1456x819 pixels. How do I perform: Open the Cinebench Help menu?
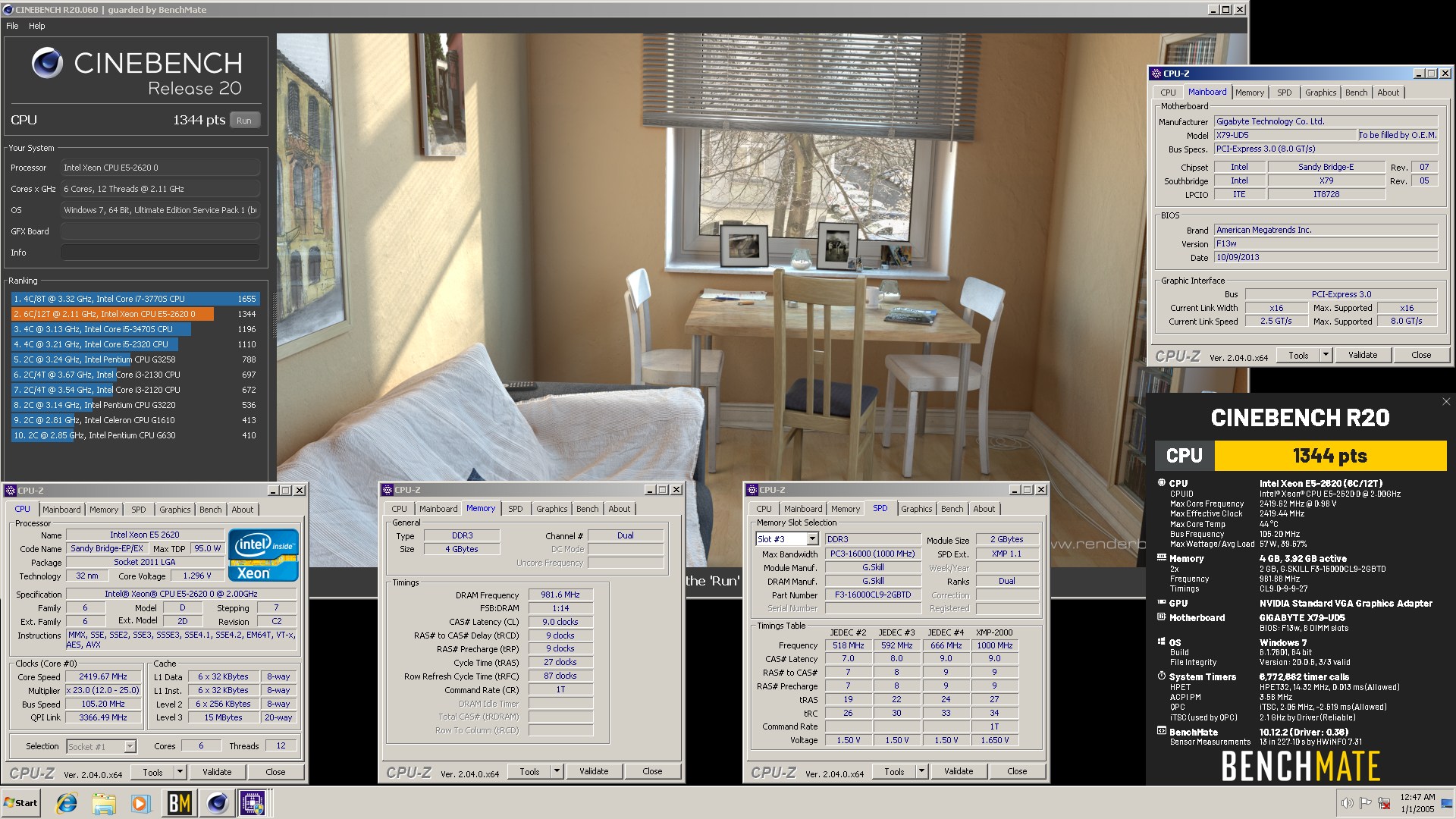click(x=36, y=26)
